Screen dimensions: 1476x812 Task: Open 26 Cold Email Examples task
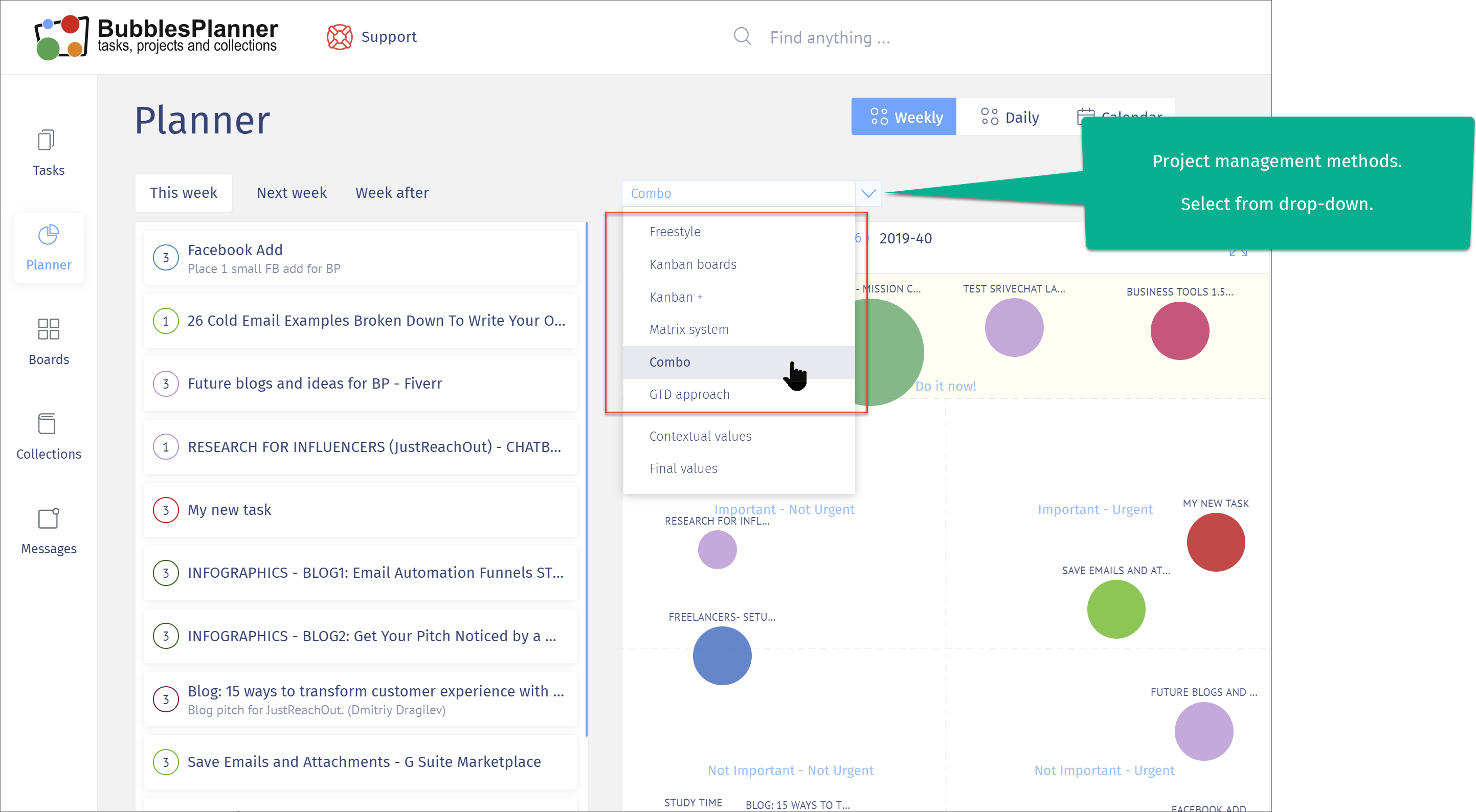[361, 321]
